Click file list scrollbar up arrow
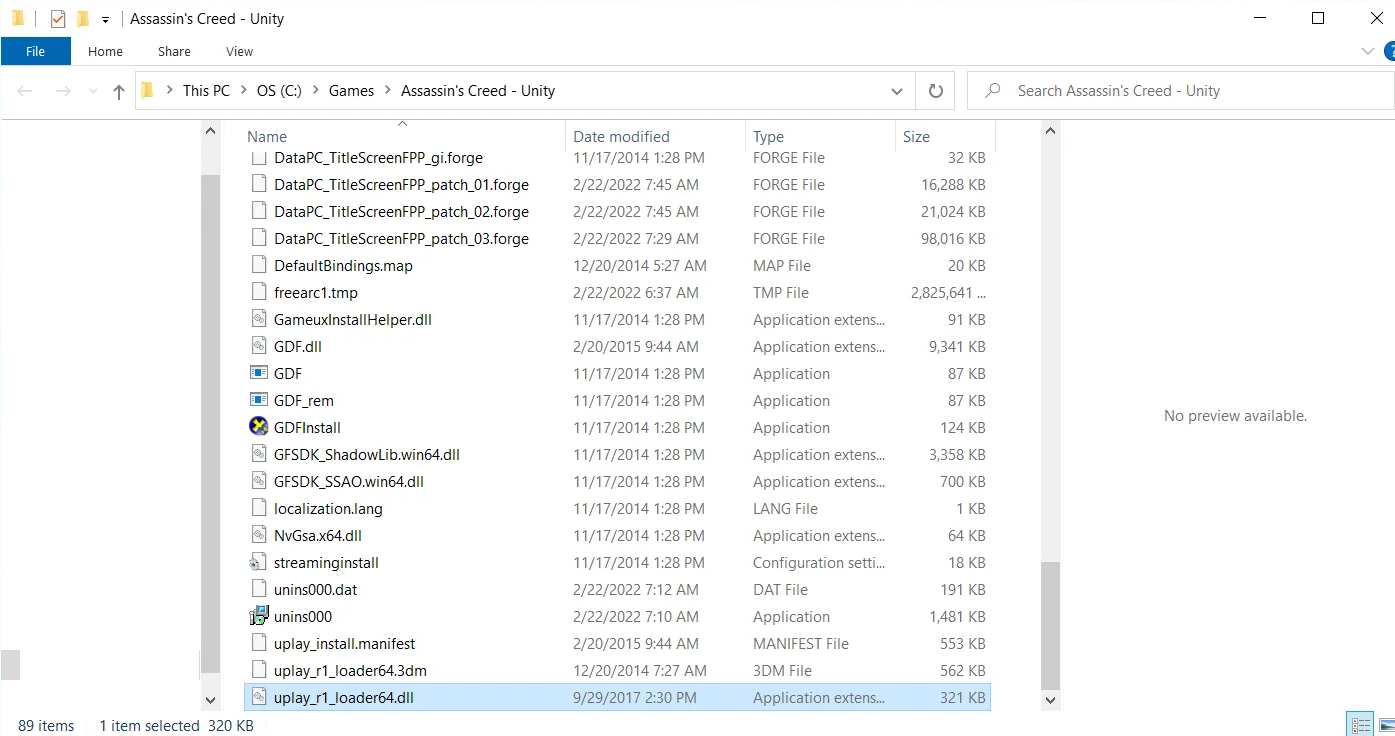Screen dimensions: 1395x736 tap(1050, 131)
